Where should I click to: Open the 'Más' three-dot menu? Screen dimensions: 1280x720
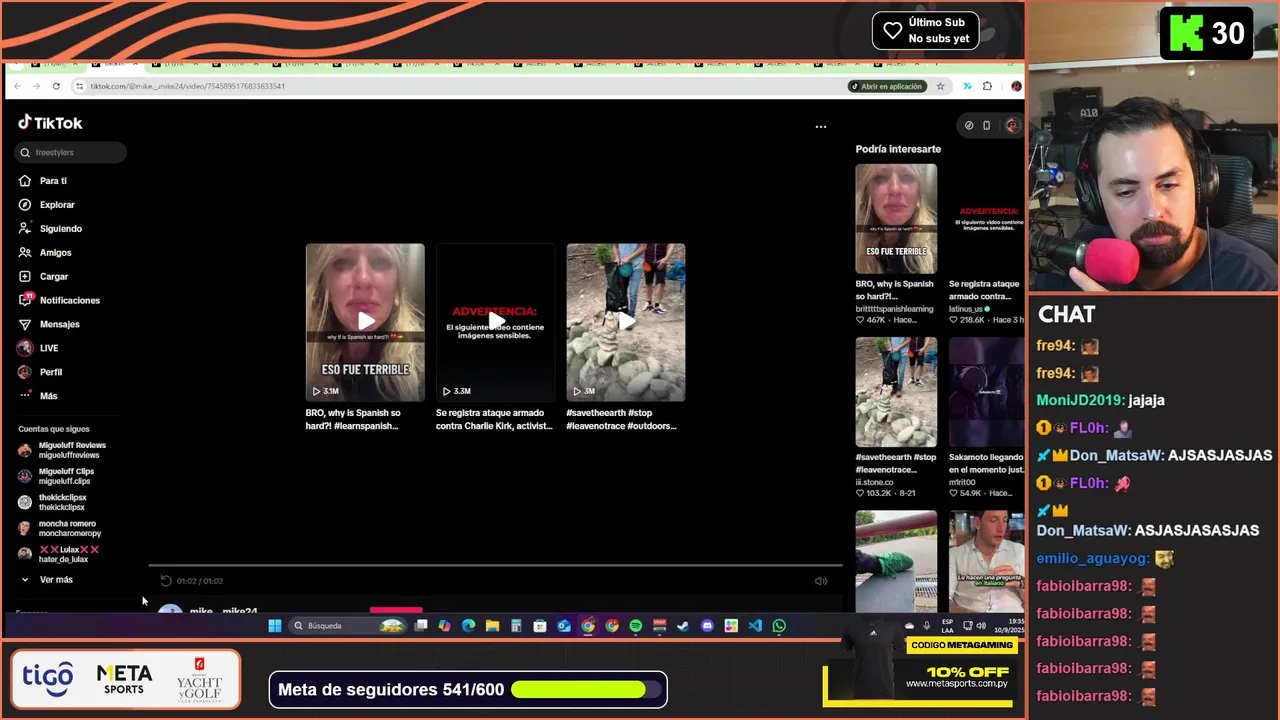pos(38,396)
